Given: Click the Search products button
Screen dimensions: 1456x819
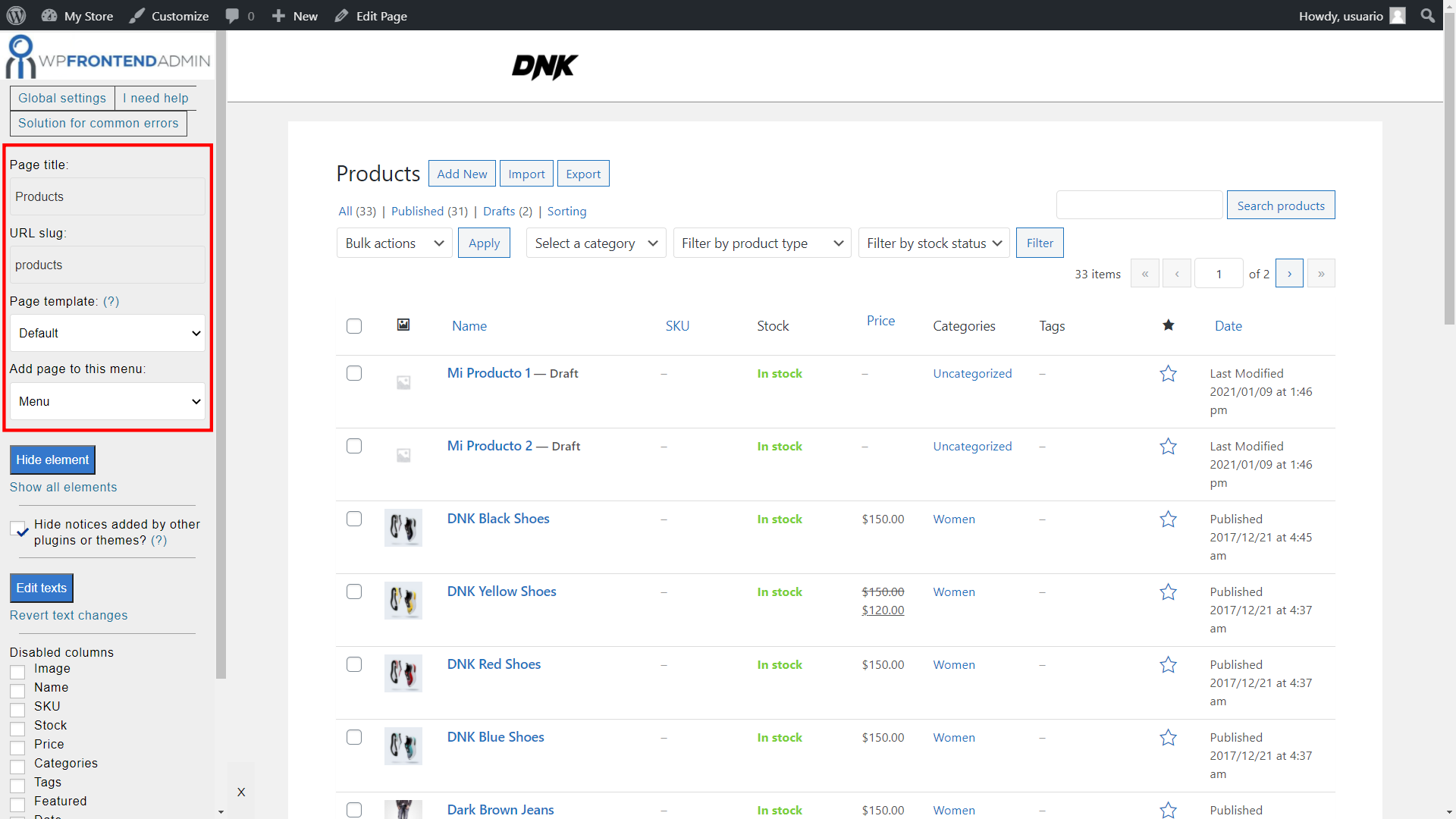Looking at the screenshot, I should coord(1281,205).
